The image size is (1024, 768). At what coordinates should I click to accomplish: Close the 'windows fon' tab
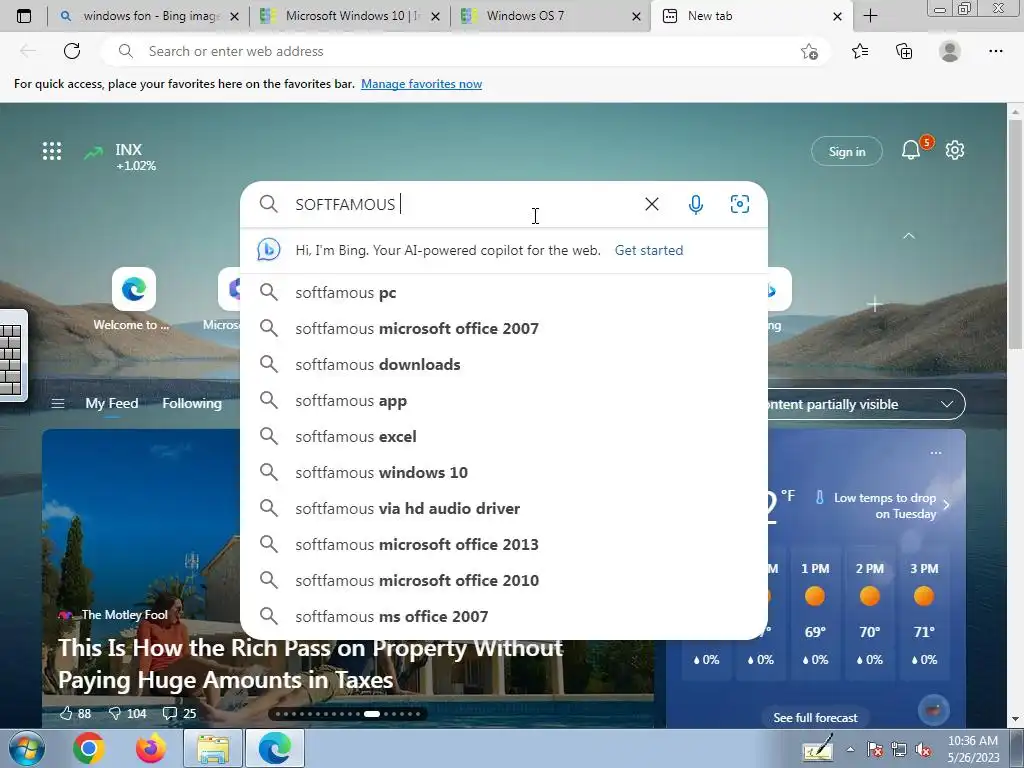(x=234, y=16)
